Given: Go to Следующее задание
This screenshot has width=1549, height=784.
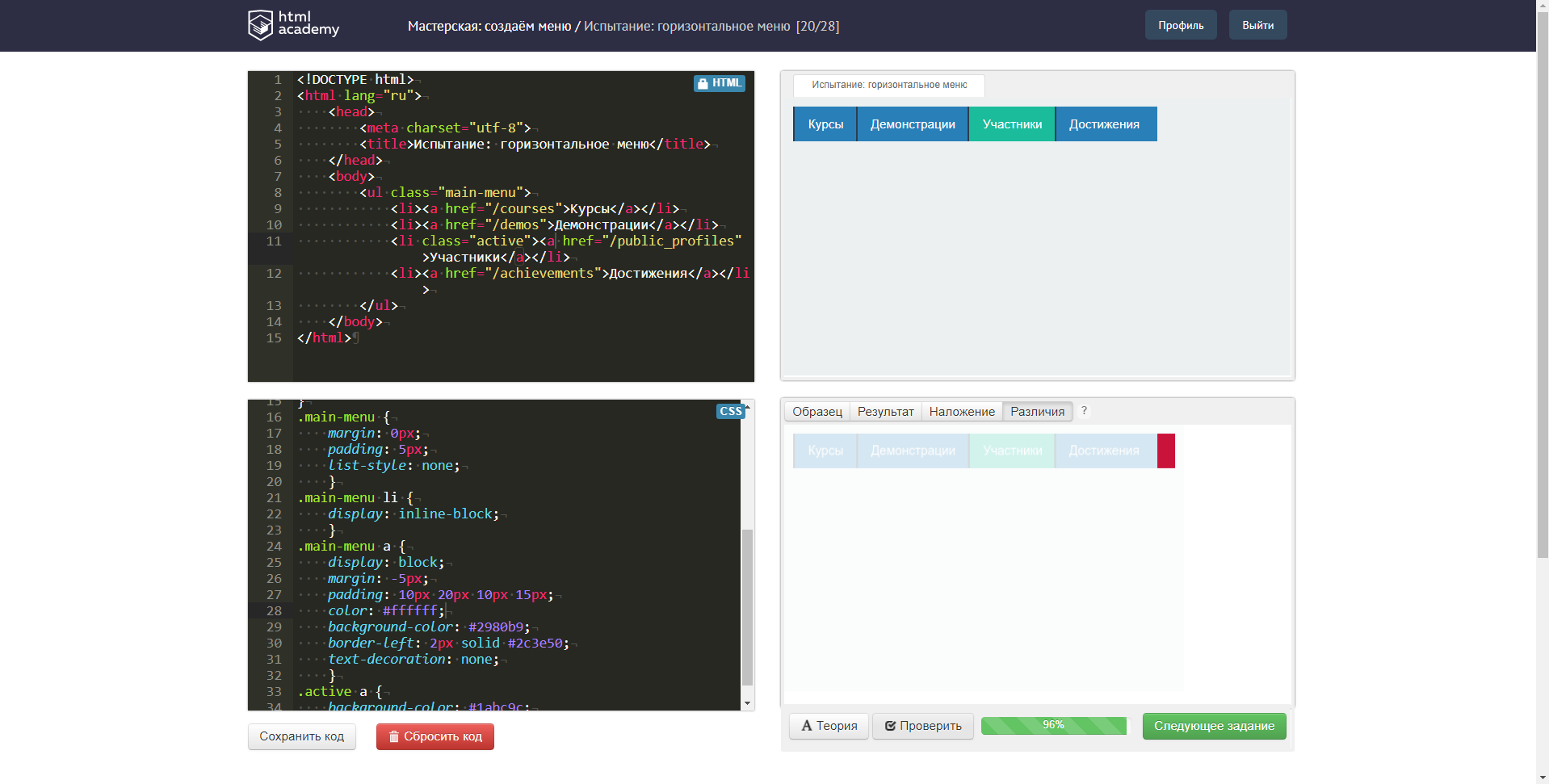Looking at the screenshot, I should [1214, 726].
